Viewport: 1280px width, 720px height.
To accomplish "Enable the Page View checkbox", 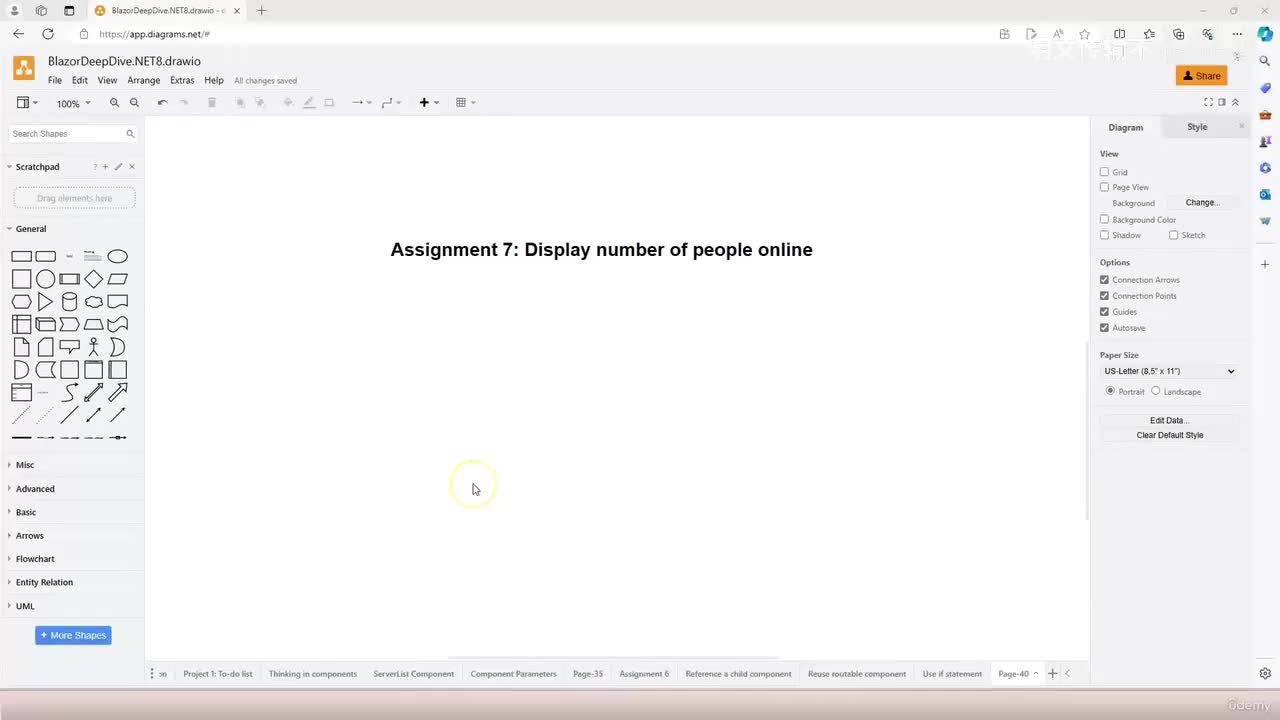I will [x=1104, y=187].
